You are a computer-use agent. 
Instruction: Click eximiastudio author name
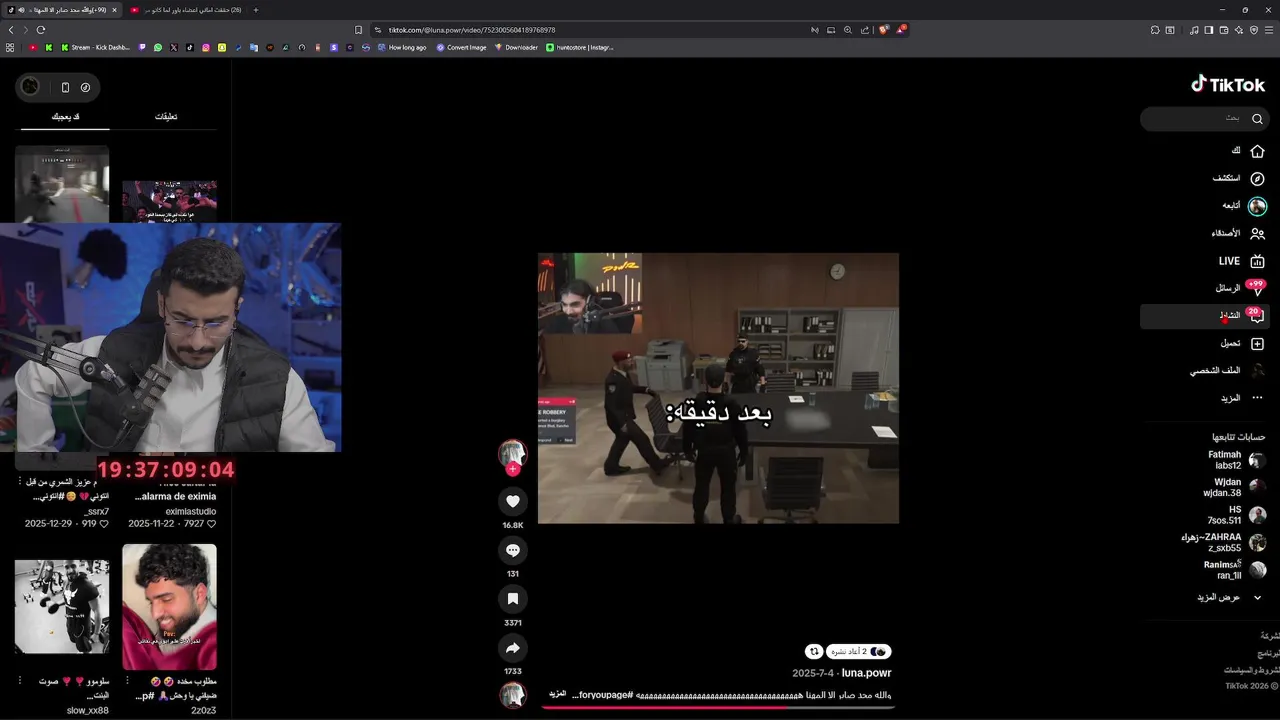(190, 511)
